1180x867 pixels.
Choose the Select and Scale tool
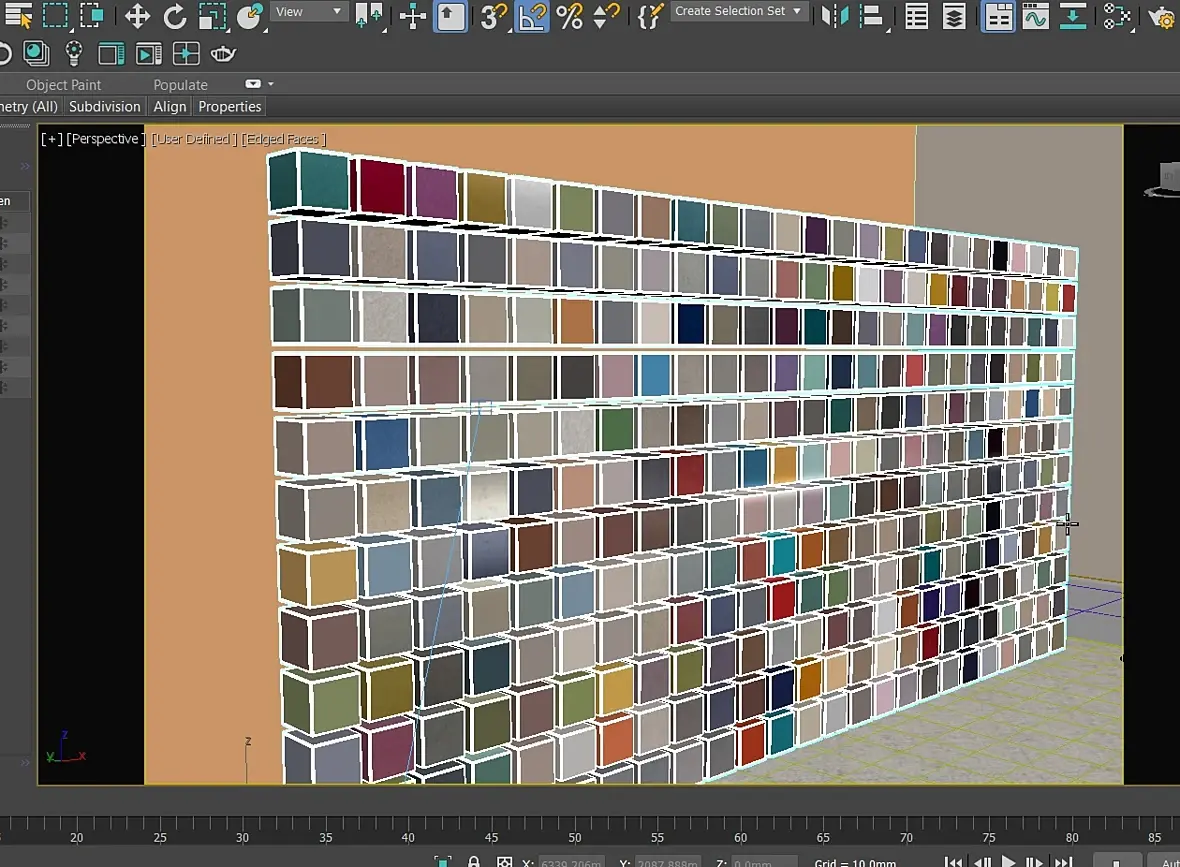click(211, 16)
